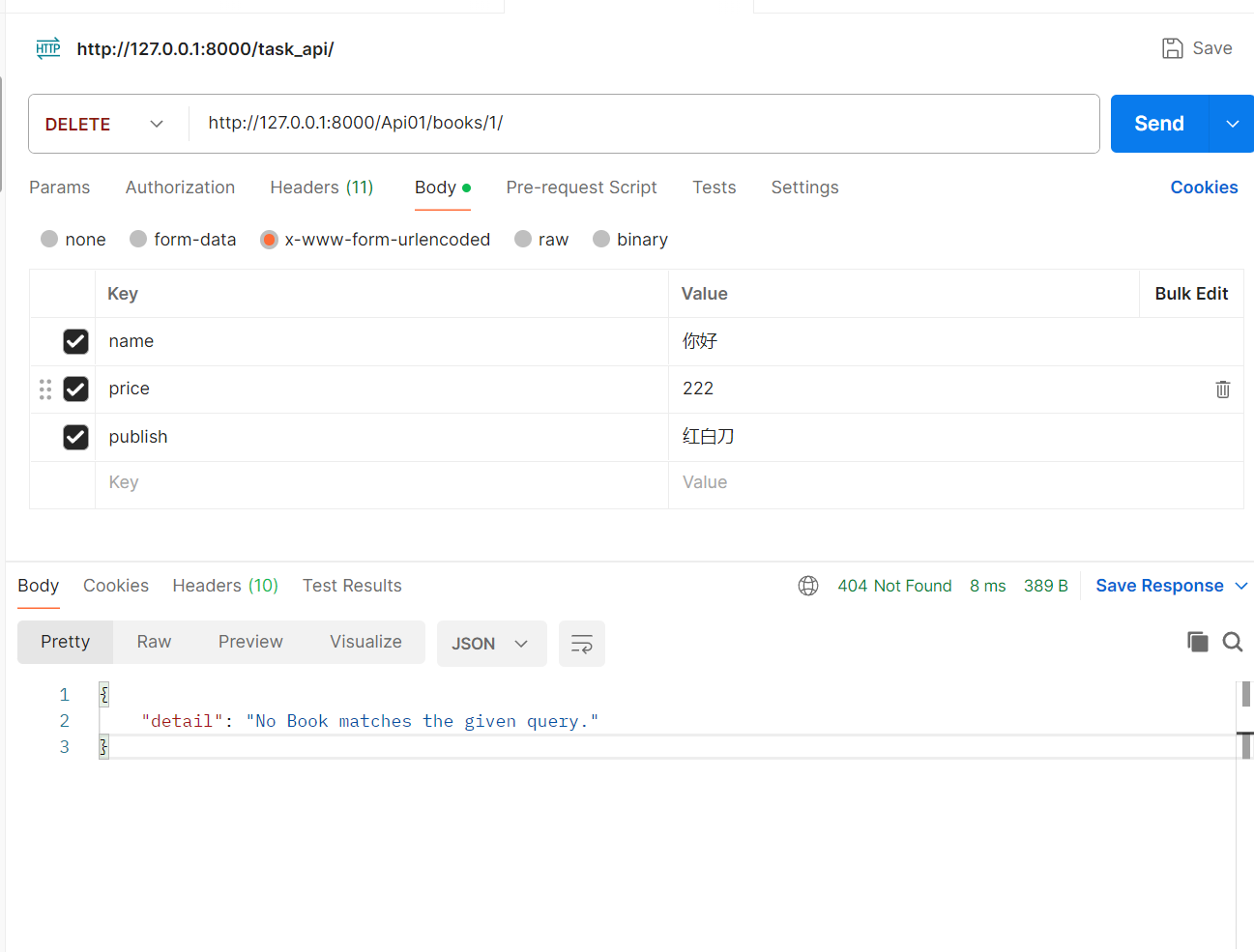The width and height of the screenshot is (1254, 952).
Task: Select the request Body tab
Action: pyautogui.click(x=443, y=188)
